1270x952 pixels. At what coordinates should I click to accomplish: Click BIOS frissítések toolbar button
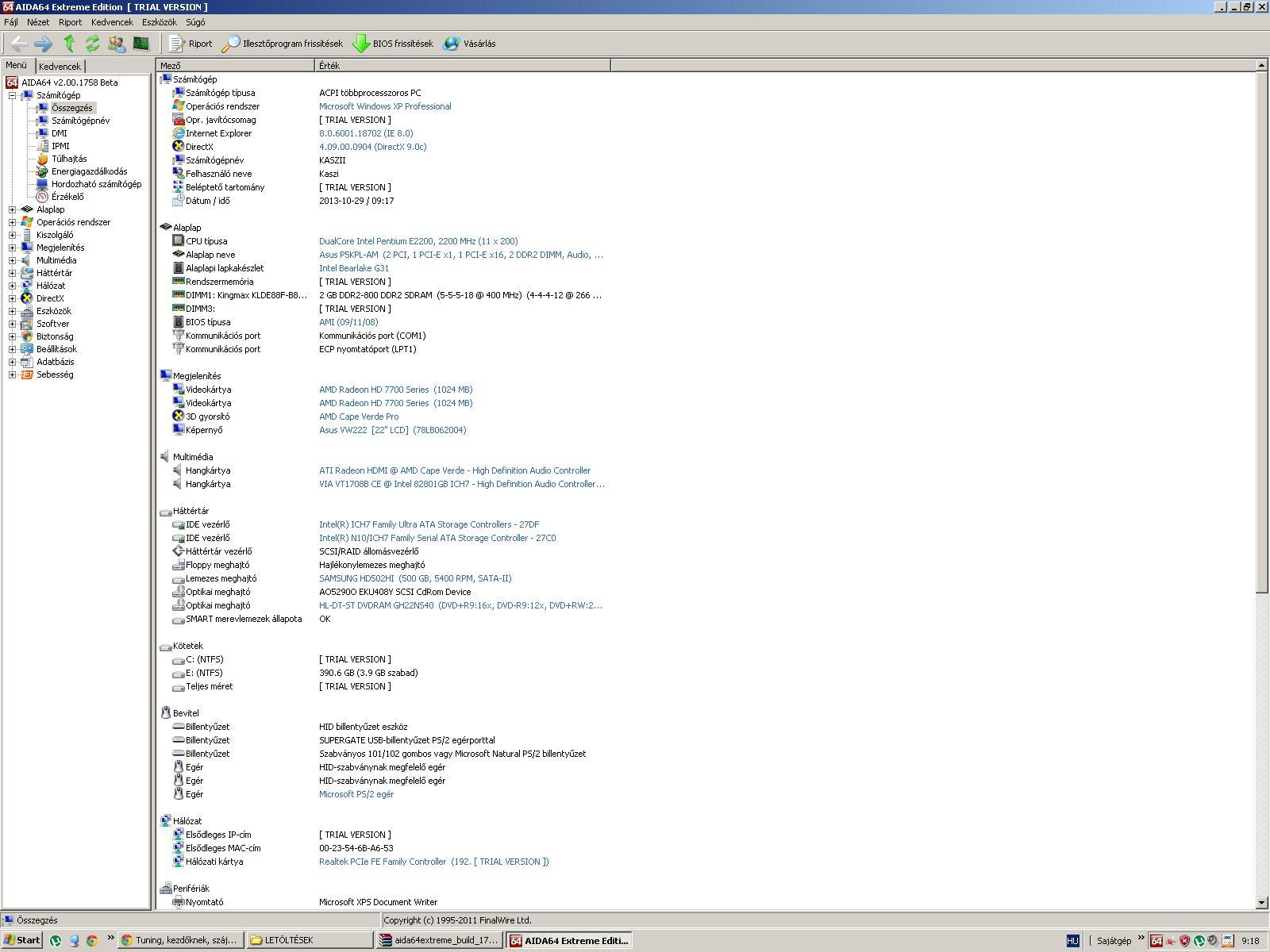coord(393,44)
